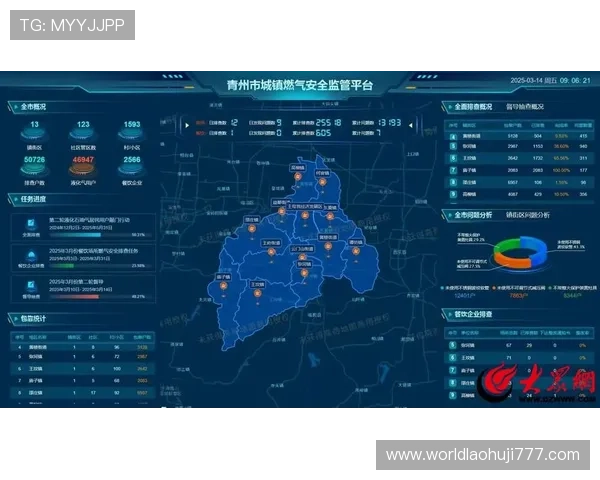600x480 pixels.
Task: Click row 6 王坟镇 in the 排查概况 table
Action: coord(519,158)
